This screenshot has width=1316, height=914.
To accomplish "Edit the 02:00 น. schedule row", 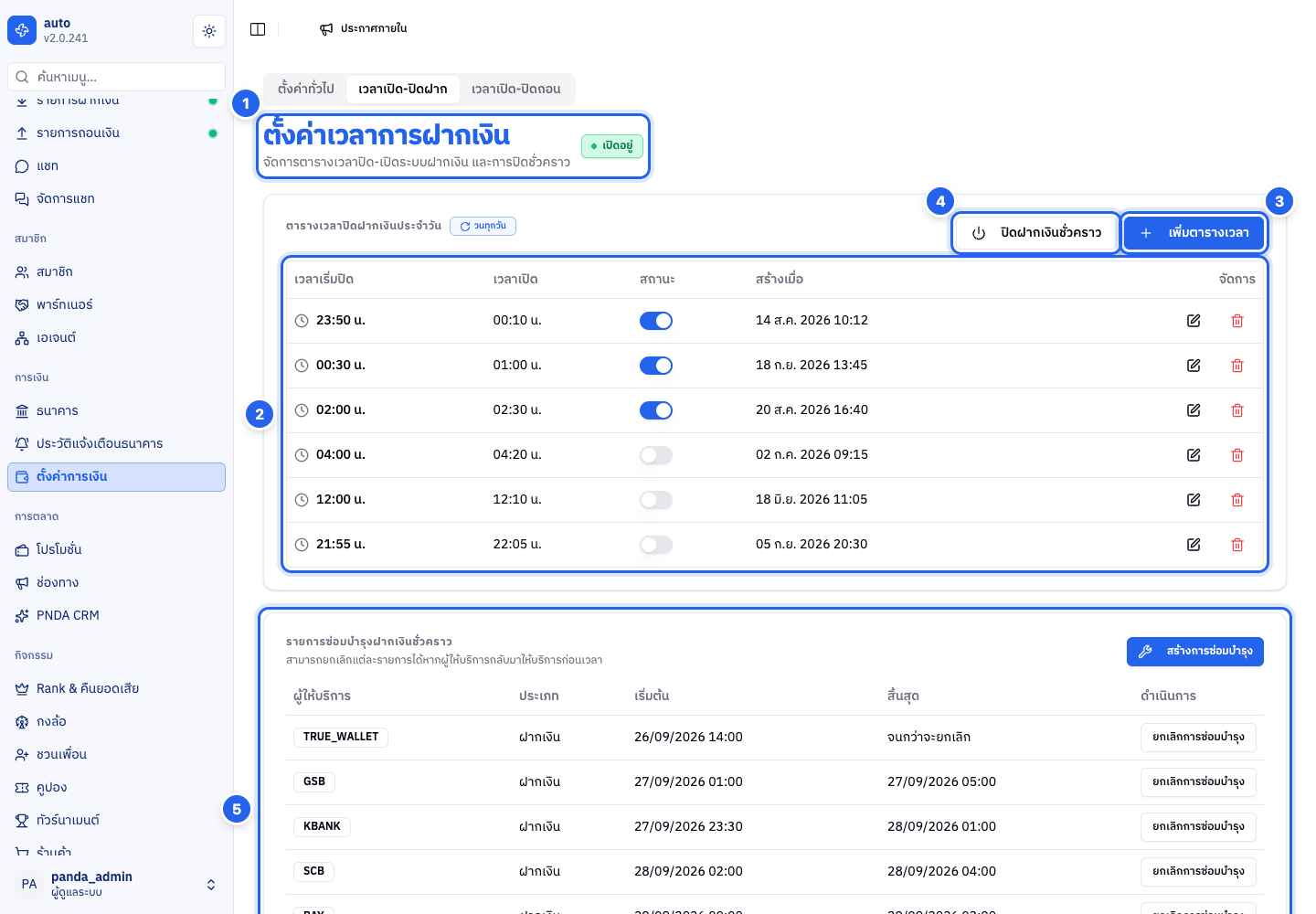I will [1194, 410].
